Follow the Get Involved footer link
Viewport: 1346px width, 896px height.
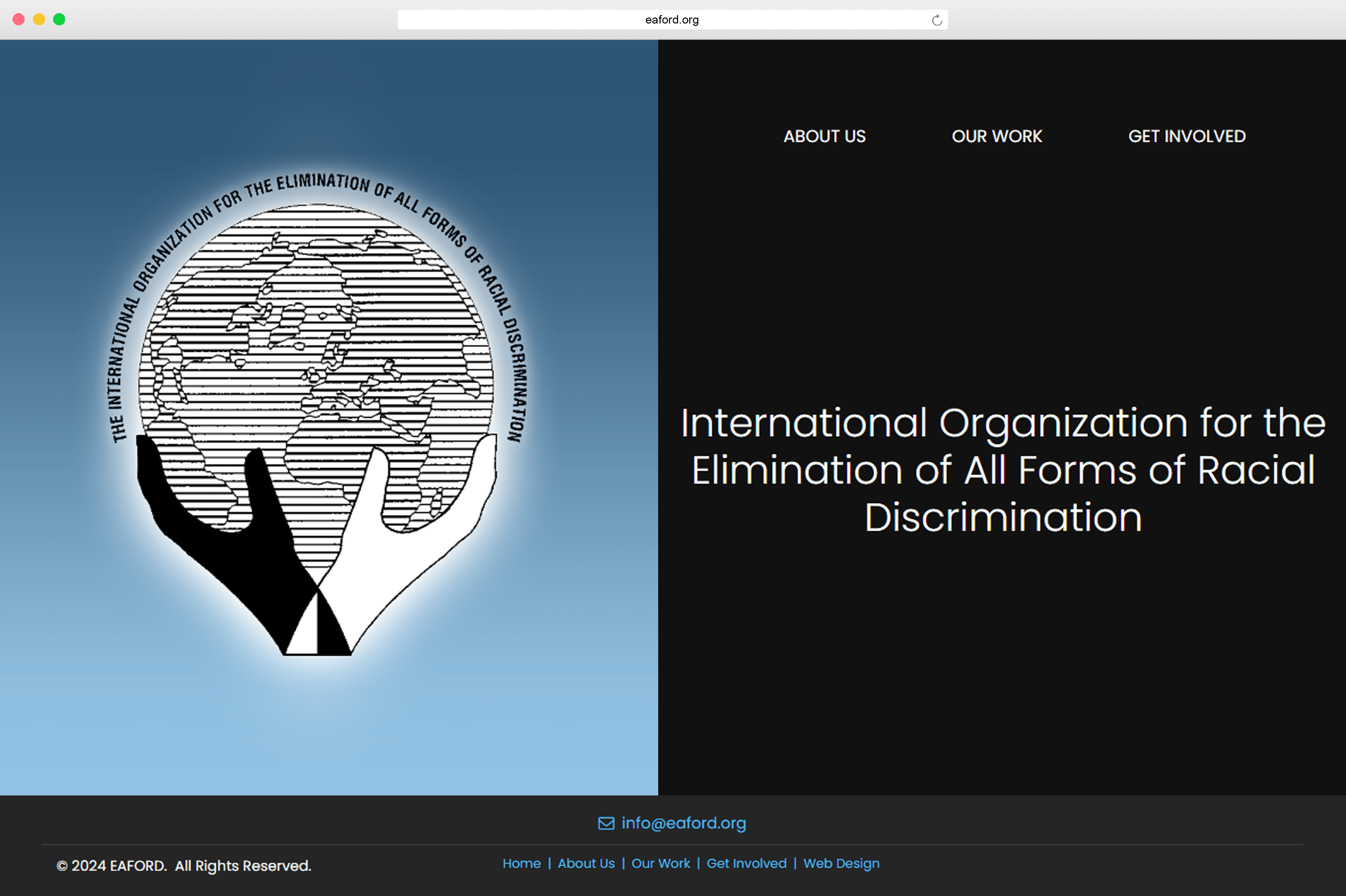click(746, 863)
